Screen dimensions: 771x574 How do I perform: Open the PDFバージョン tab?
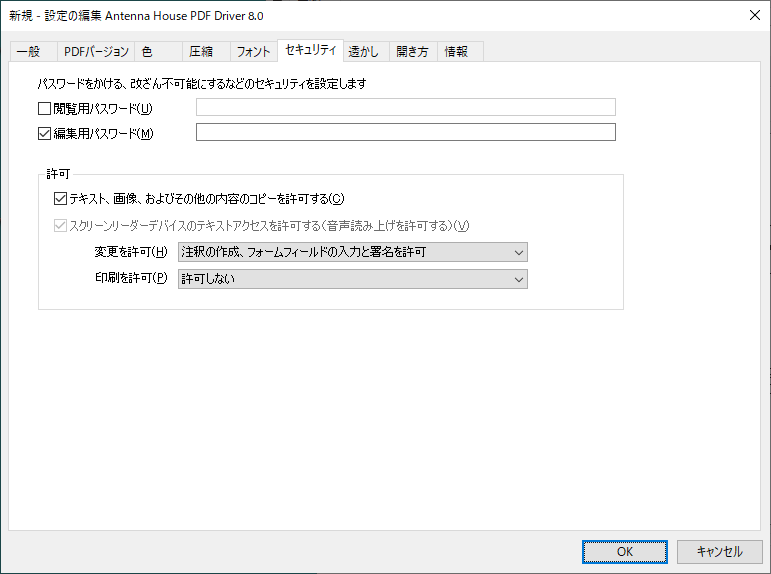click(96, 52)
